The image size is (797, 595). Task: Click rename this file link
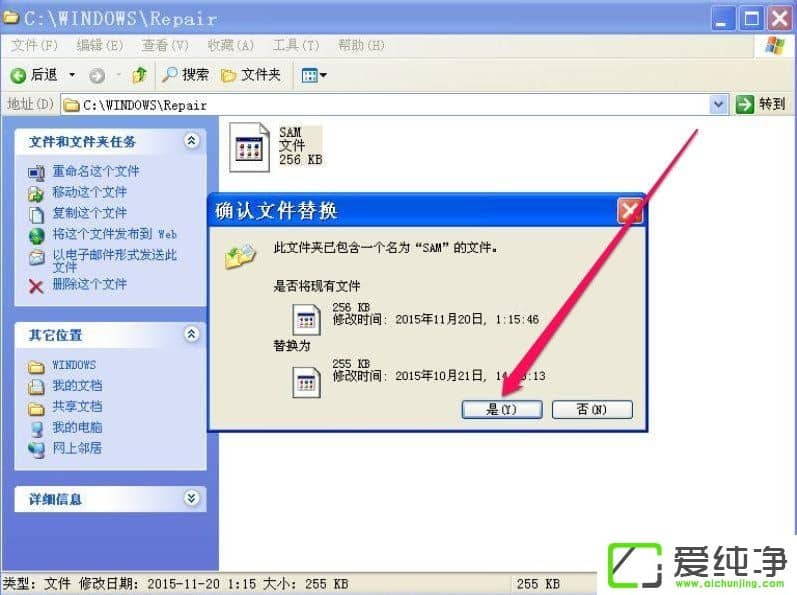tap(95, 171)
